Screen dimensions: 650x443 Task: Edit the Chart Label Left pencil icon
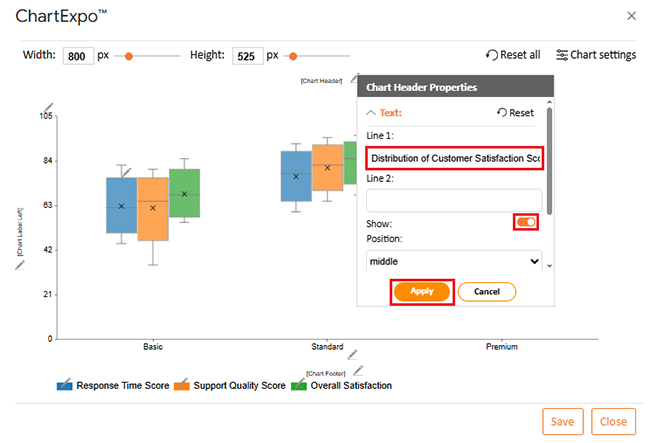[x=20, y=266]
